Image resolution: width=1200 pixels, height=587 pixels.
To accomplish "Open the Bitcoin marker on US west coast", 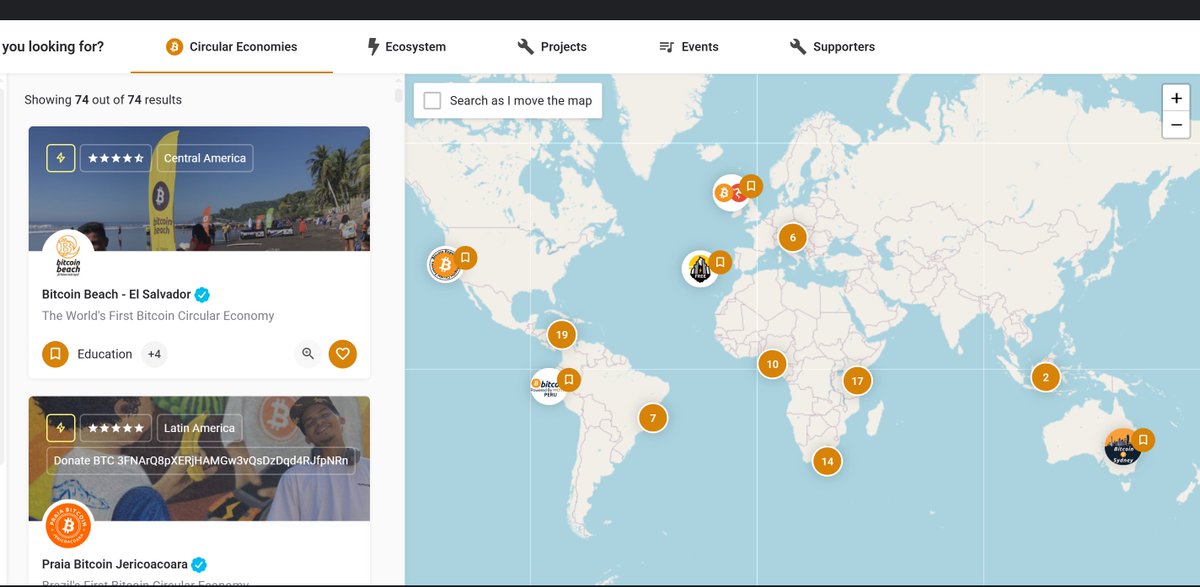I will [446, 265].
